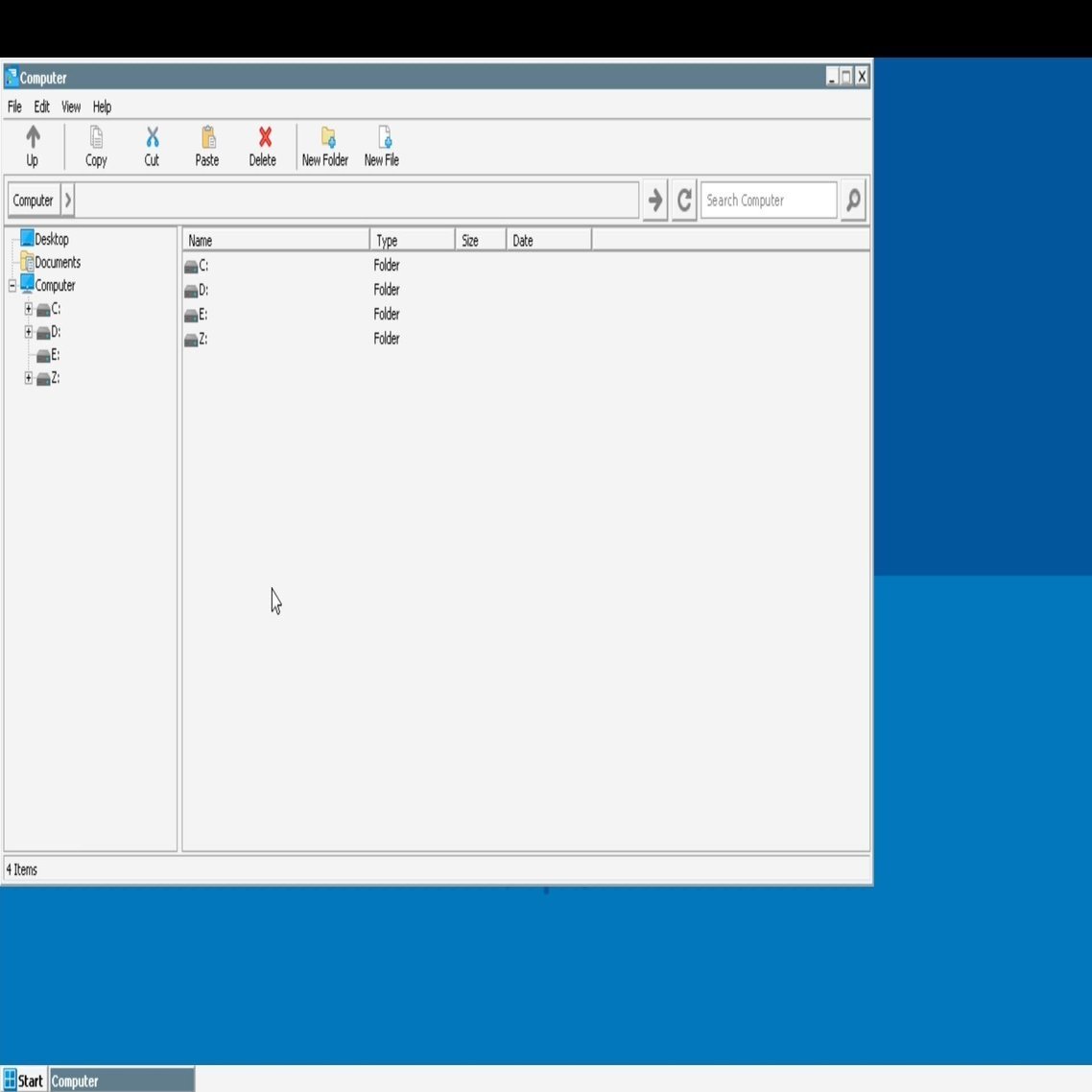Select the E: drive icon in file list
Screen dimensions: 1092x1092
click(191, 315)
